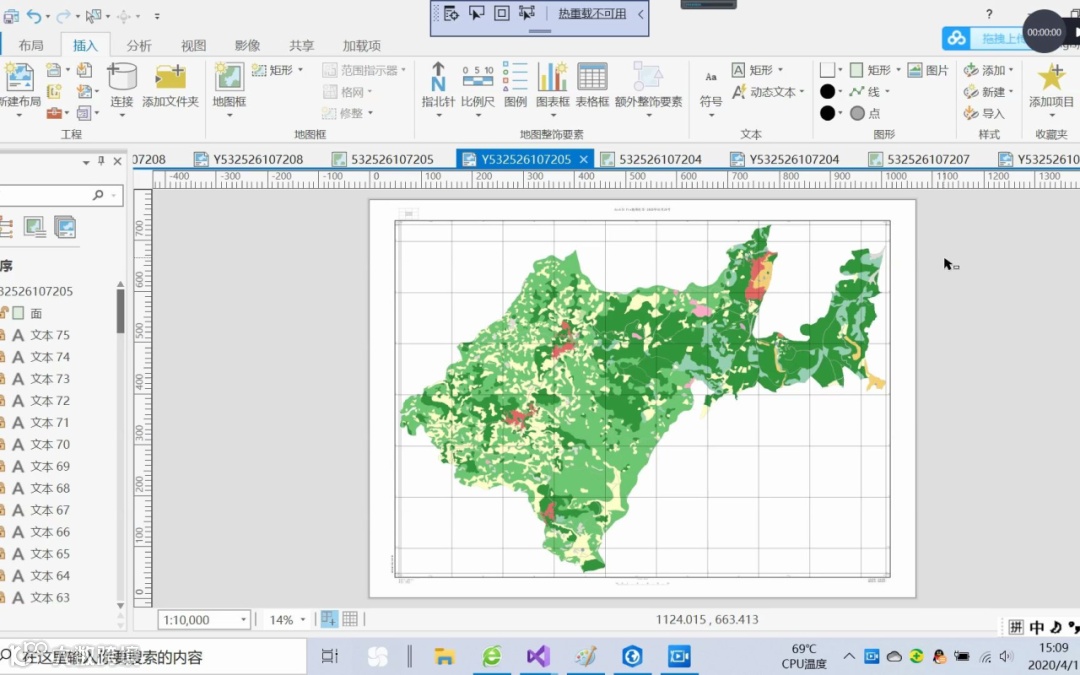
Task: Click the Import (导入) style button
Action: [984, 114]
